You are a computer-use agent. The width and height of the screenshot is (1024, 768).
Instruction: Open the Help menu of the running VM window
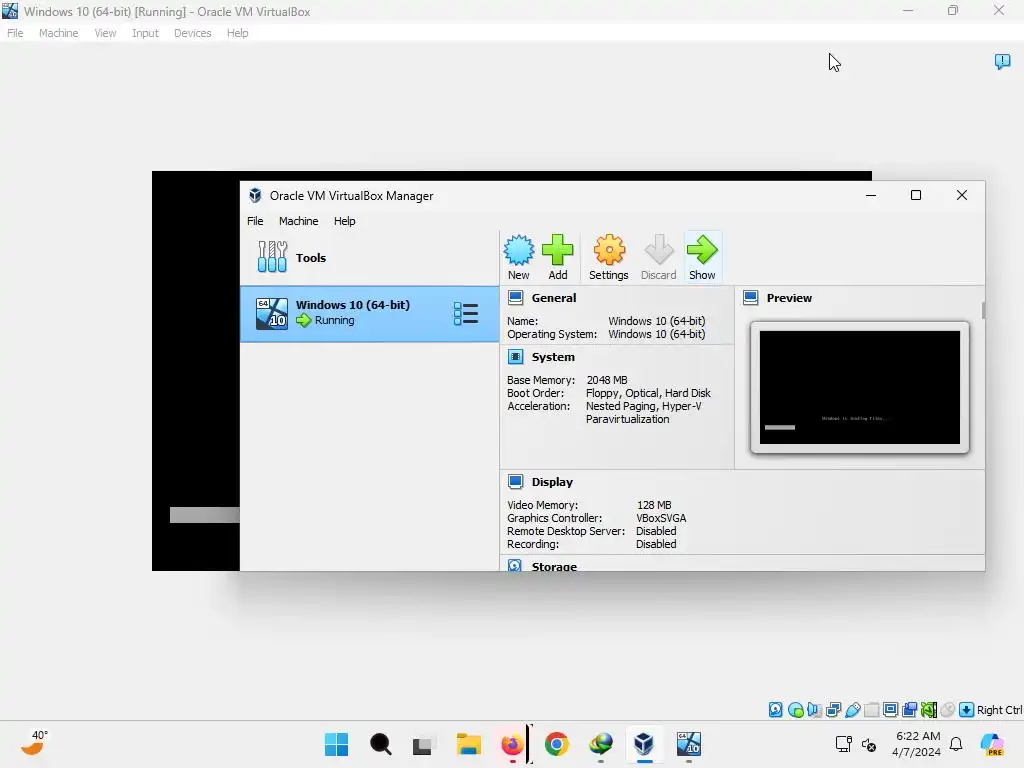tap(237, 33)
